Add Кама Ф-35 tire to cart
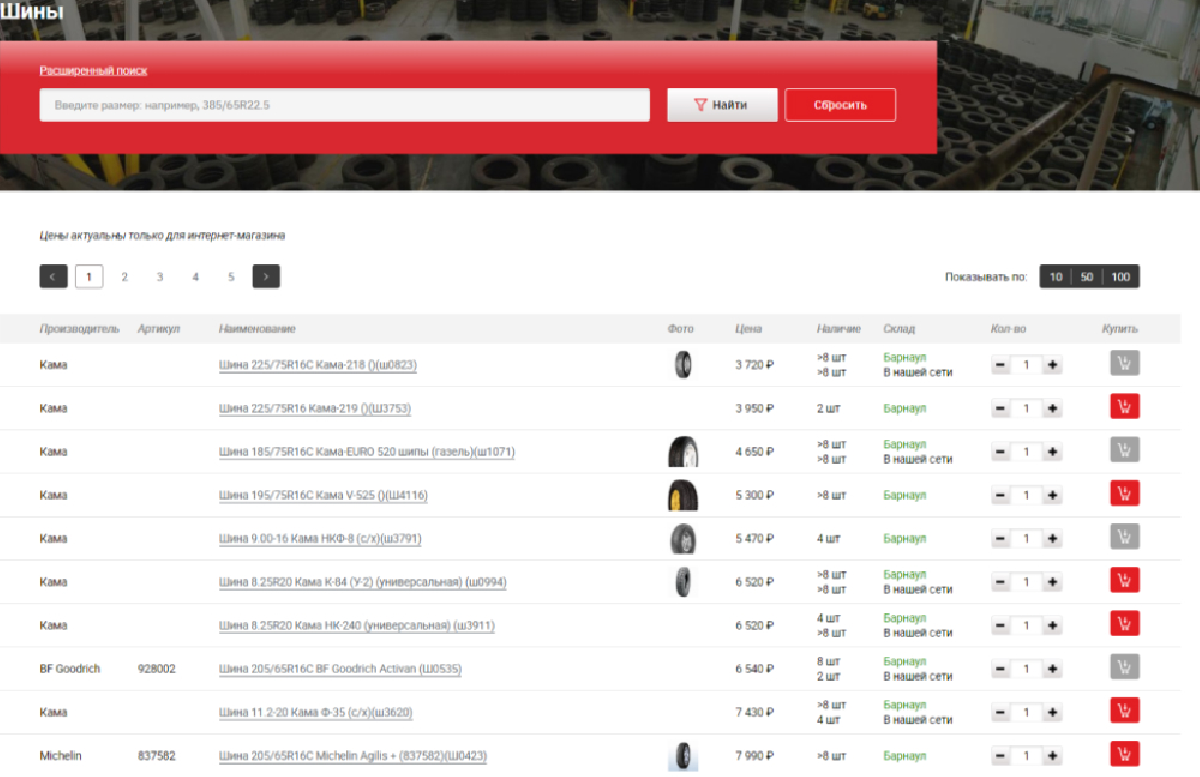1200x777 pixels. coord(1125,712)
